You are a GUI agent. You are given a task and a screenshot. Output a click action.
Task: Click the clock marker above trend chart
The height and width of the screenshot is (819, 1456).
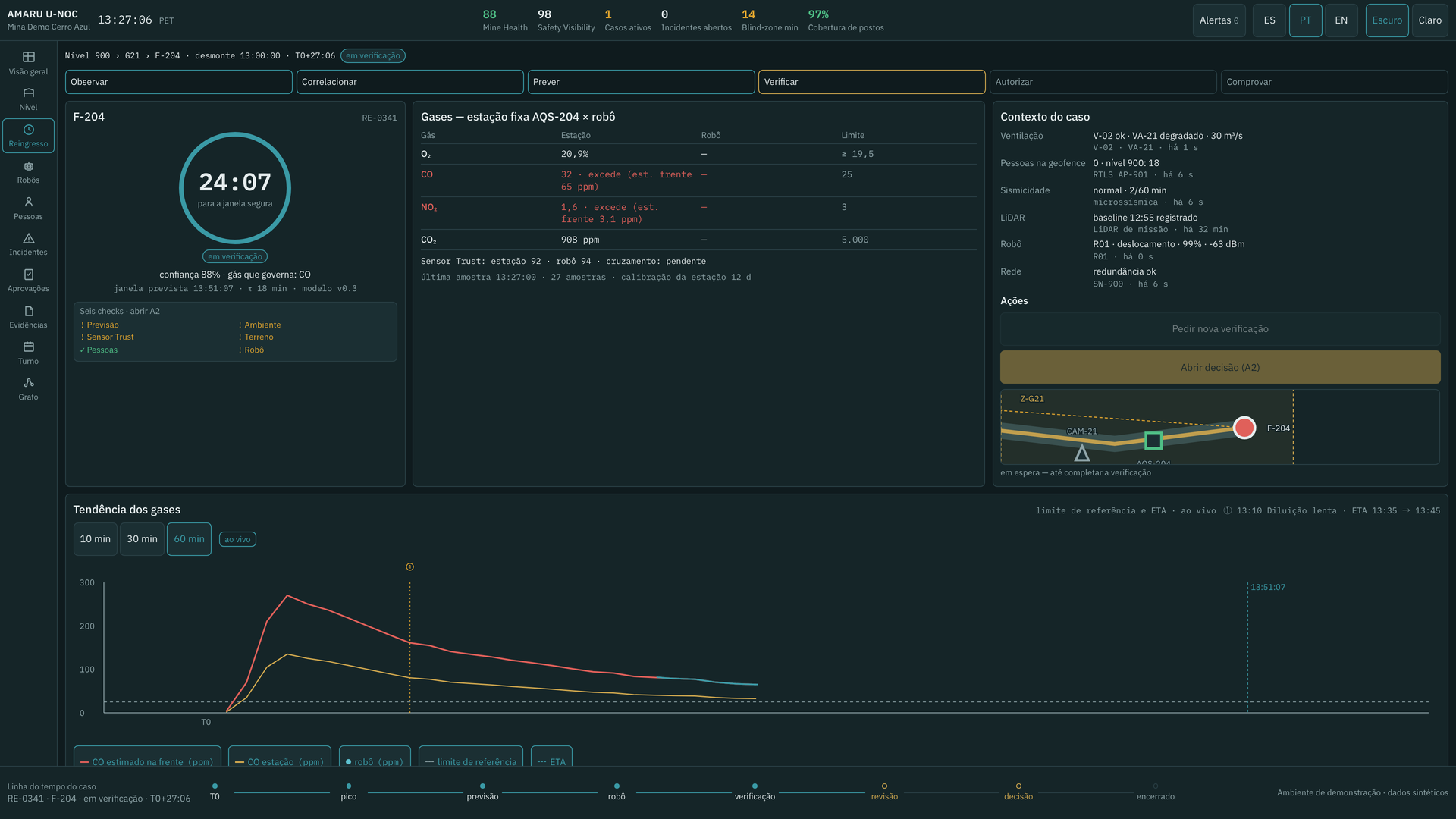tap(409, 566)
